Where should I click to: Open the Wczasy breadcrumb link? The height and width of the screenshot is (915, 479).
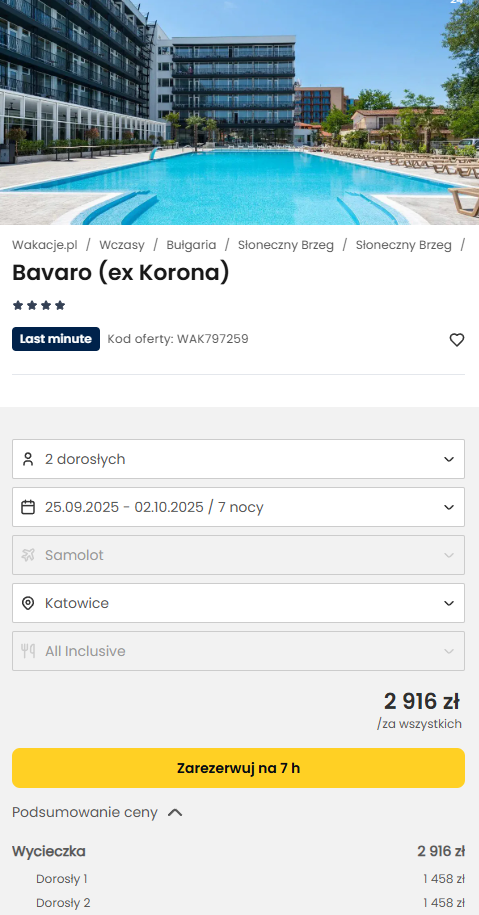pos(121,245)
